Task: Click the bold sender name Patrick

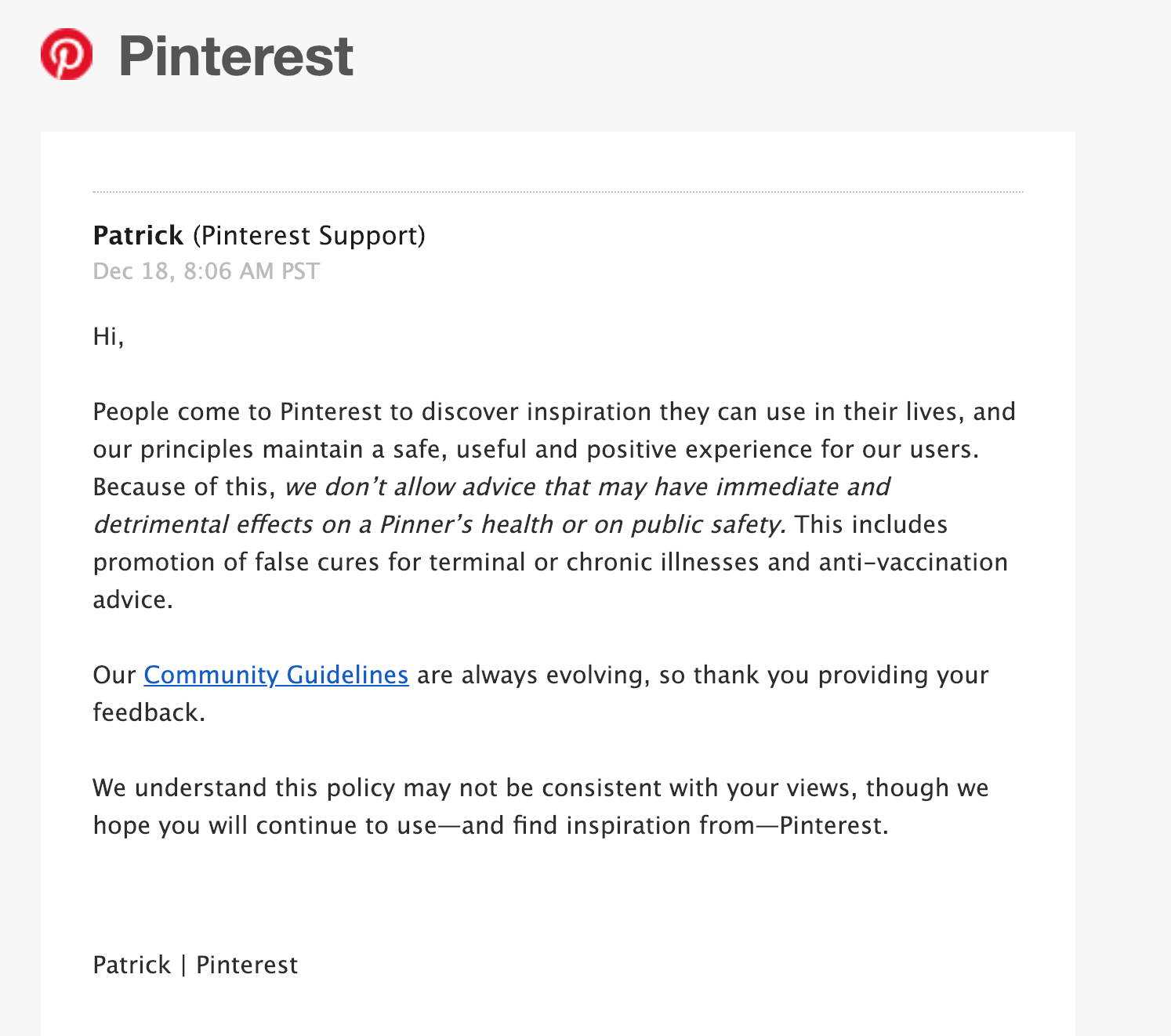Action: [x=138, y=235]
